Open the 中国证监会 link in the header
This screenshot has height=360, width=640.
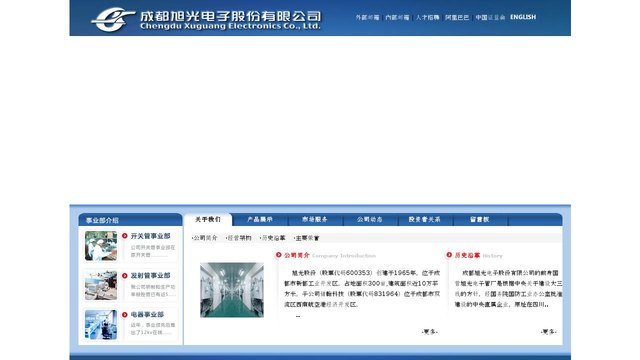pyautogui.click(x=490, y=17)
